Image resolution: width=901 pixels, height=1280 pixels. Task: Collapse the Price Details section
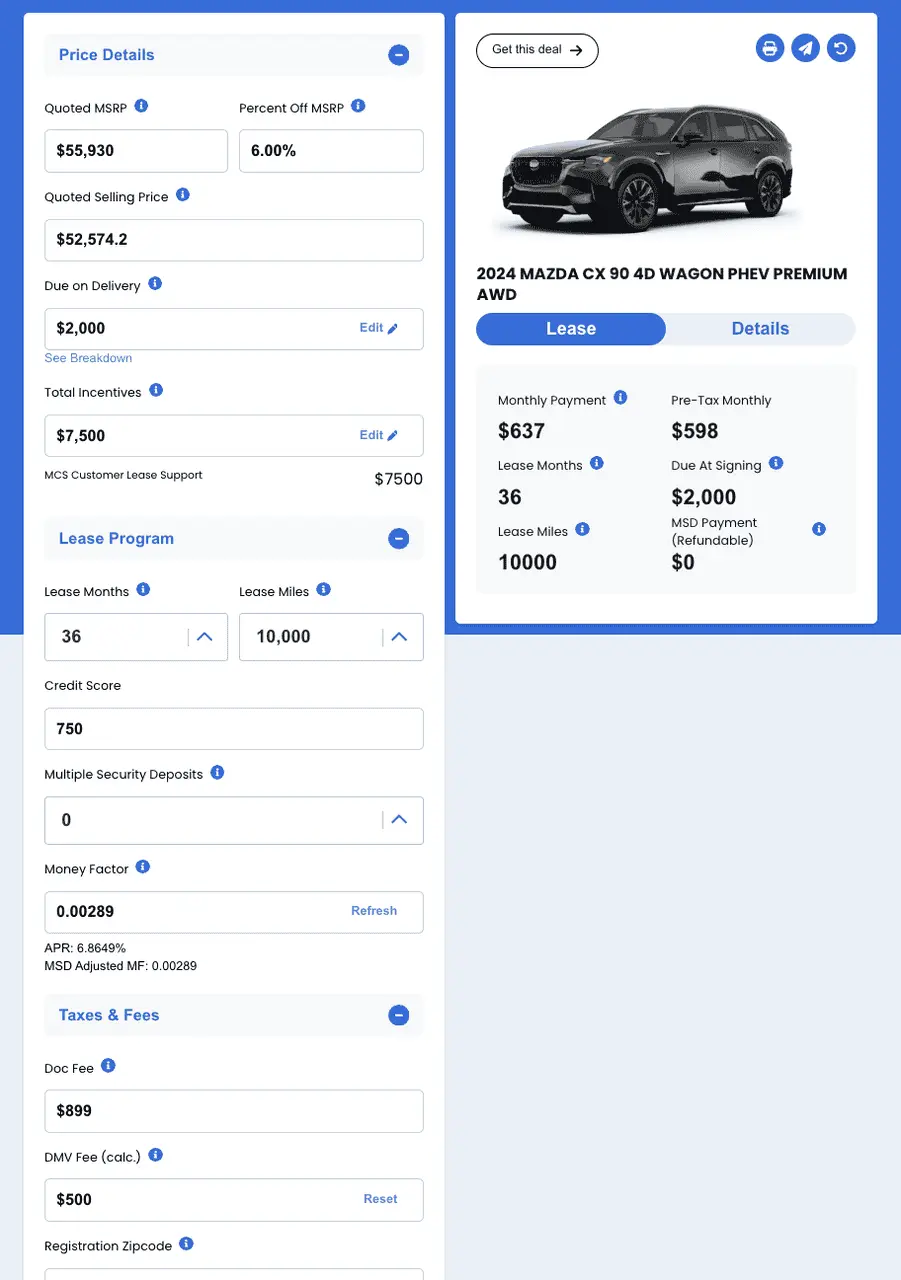398,55
